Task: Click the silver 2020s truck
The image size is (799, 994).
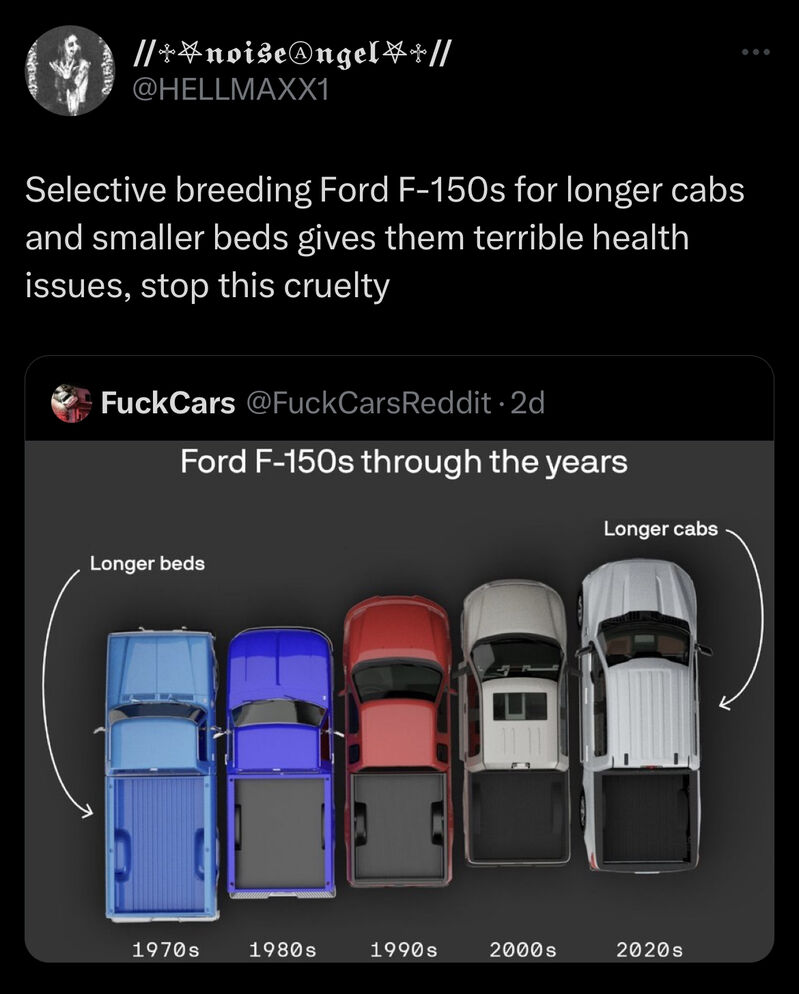Action: click(x=642, y=715)
